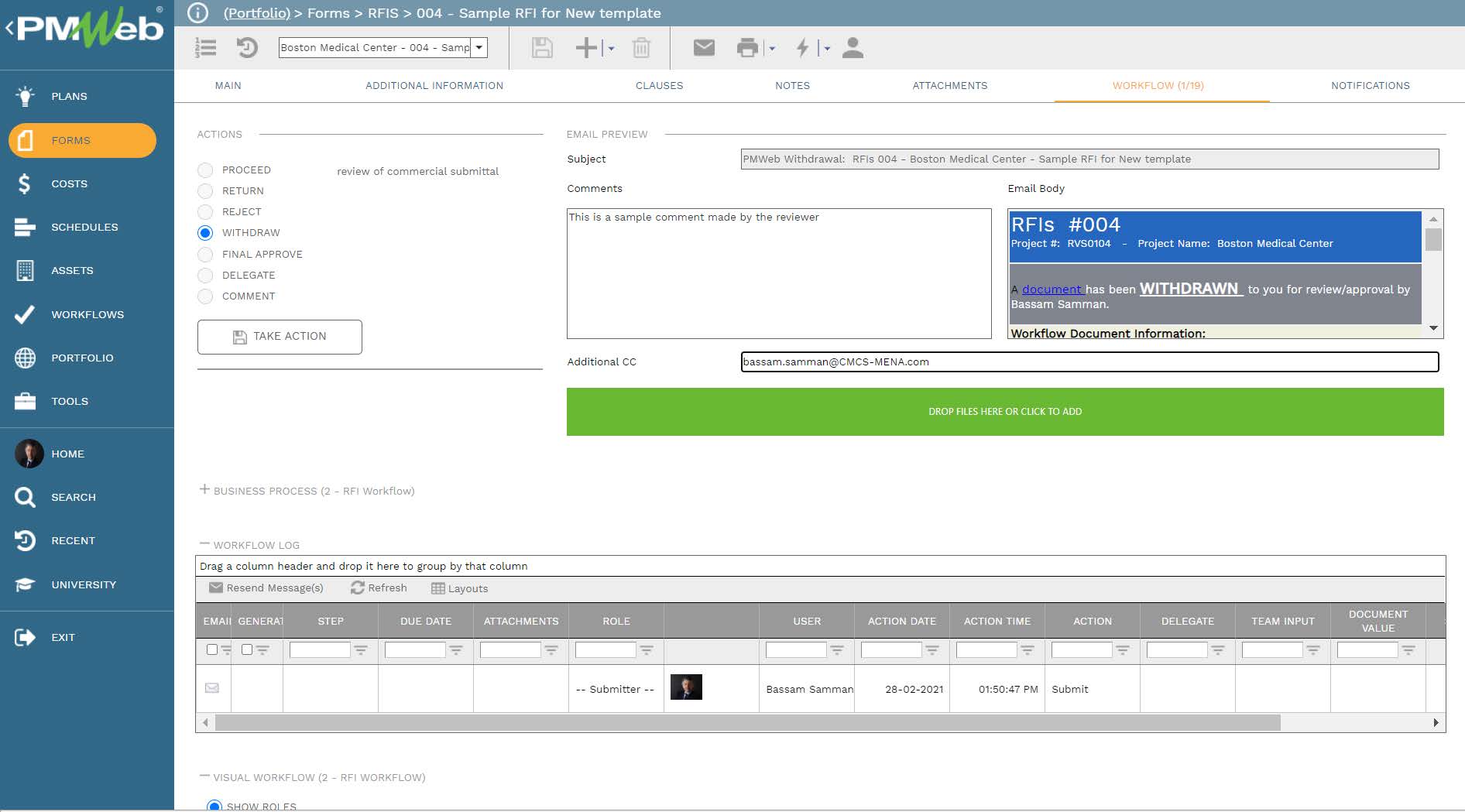Open the dropdown arrow beside lightning icon
Screen dimensions: 1465x812
tap(827, 48)
